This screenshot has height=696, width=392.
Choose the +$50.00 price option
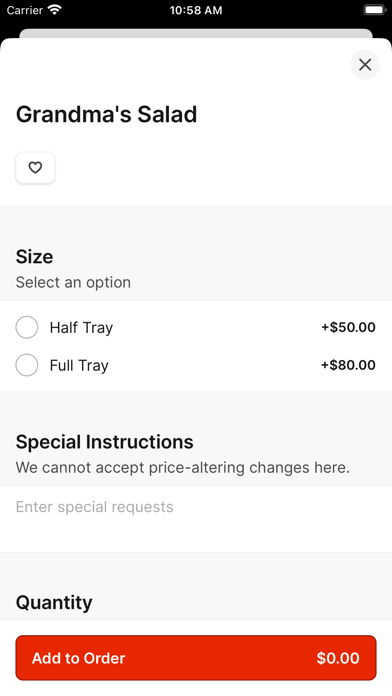pos(348,327)
